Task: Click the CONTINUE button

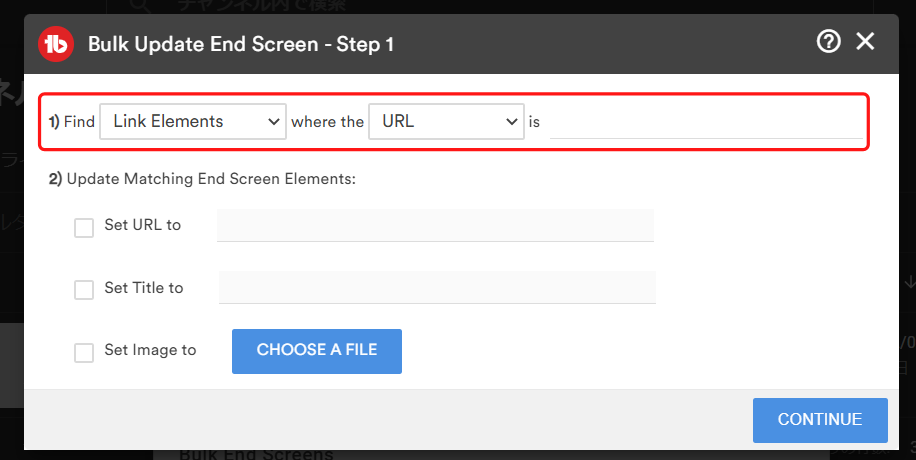Action: pyautogui.click(x=820, y=420)
